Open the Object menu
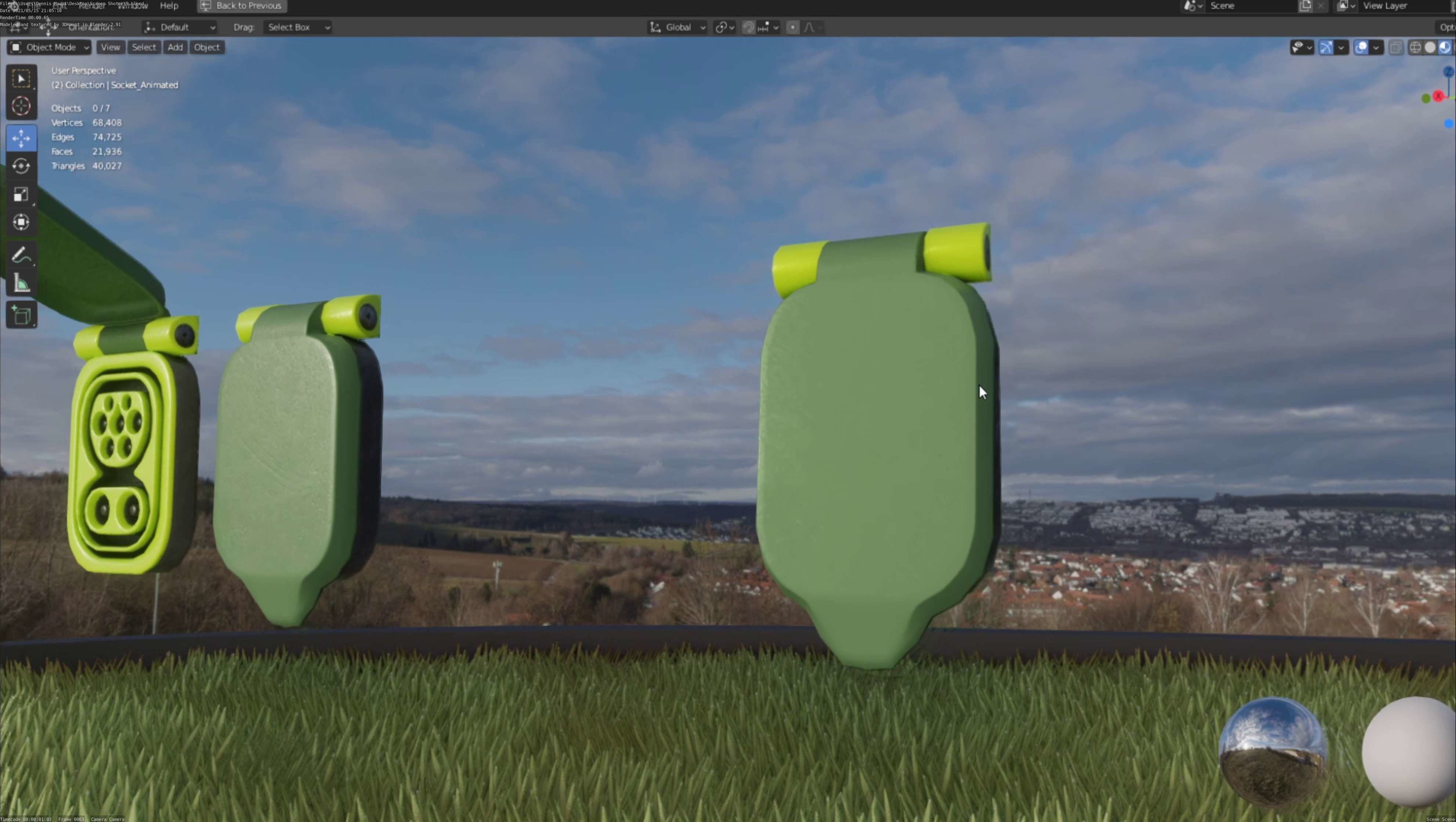 pyautogui.click(x=207, y=47)
